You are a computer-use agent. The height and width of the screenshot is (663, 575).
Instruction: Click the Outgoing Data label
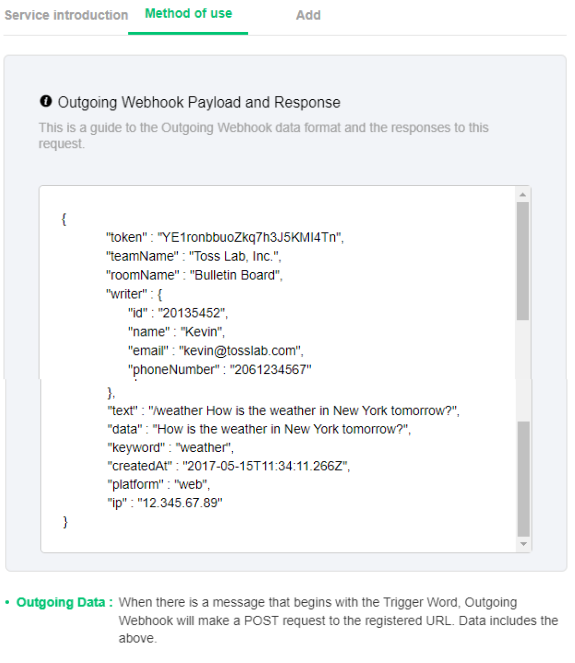click(x=64, y=602)
